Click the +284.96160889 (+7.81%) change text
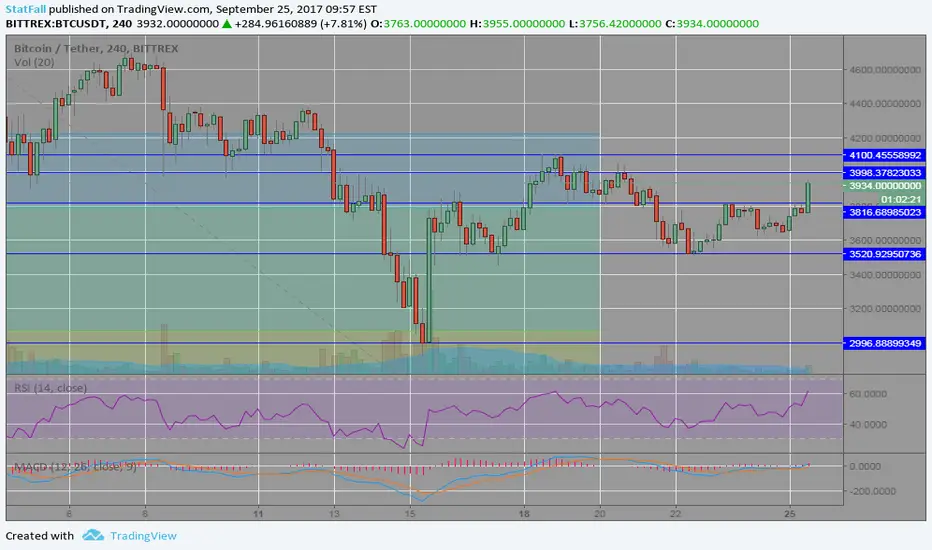Viewport: 932px width, 550px height. click(x=301, y=24)
